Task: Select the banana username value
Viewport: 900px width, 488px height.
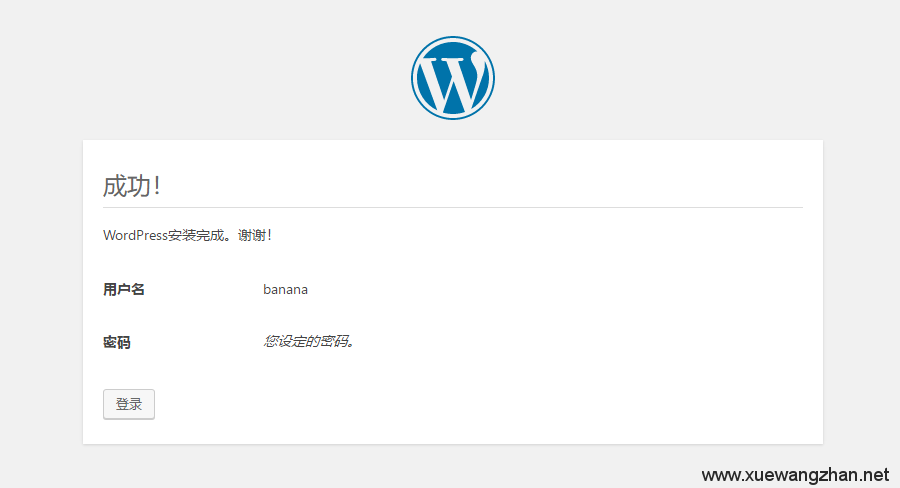Action: point(285,289)
